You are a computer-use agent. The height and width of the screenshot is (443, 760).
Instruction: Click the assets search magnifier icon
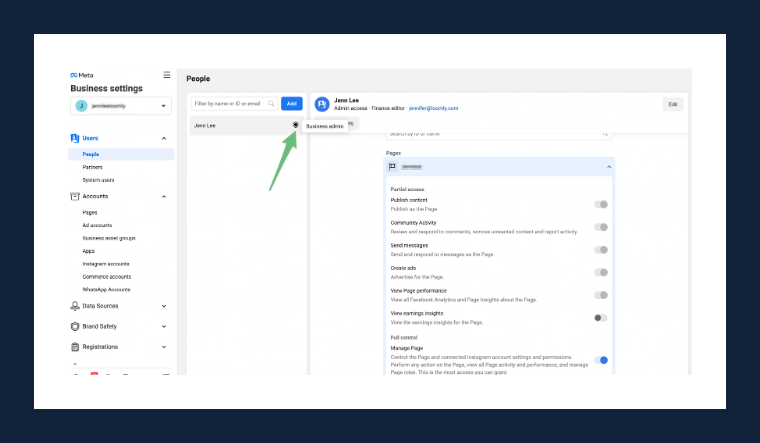pyautogui.click(x=605, y=134)
